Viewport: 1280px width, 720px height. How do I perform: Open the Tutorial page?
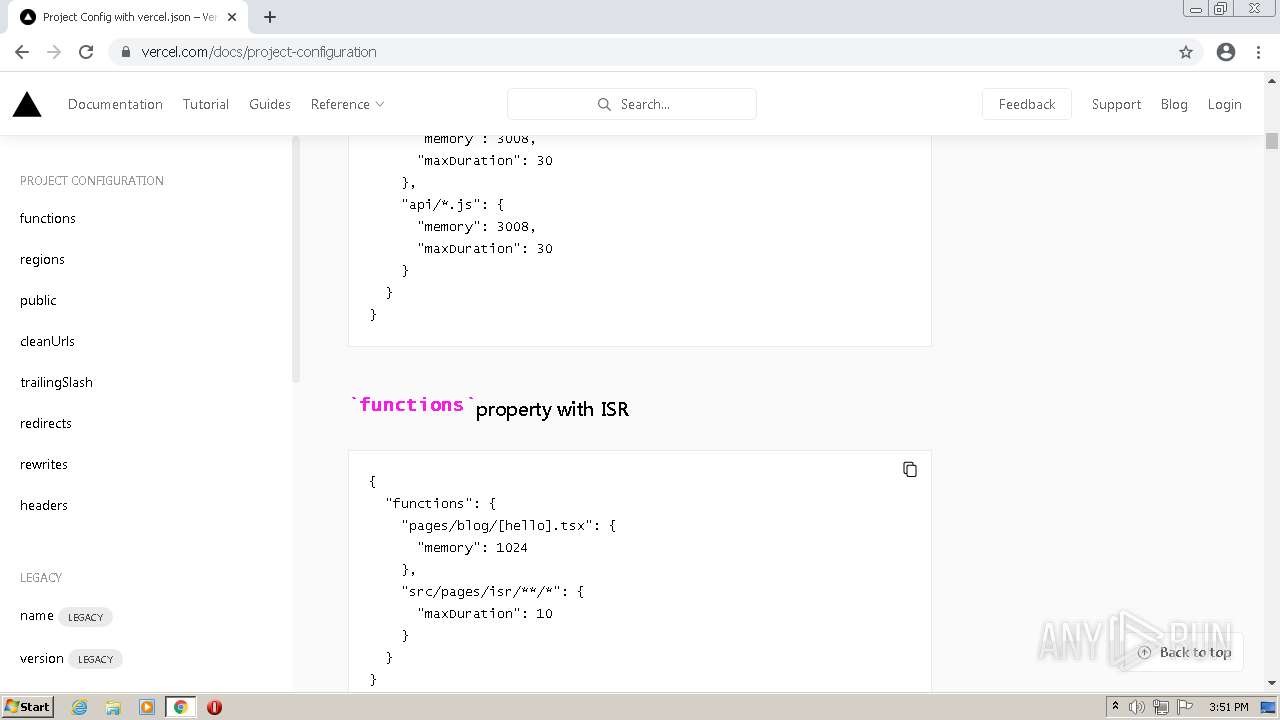206,104
